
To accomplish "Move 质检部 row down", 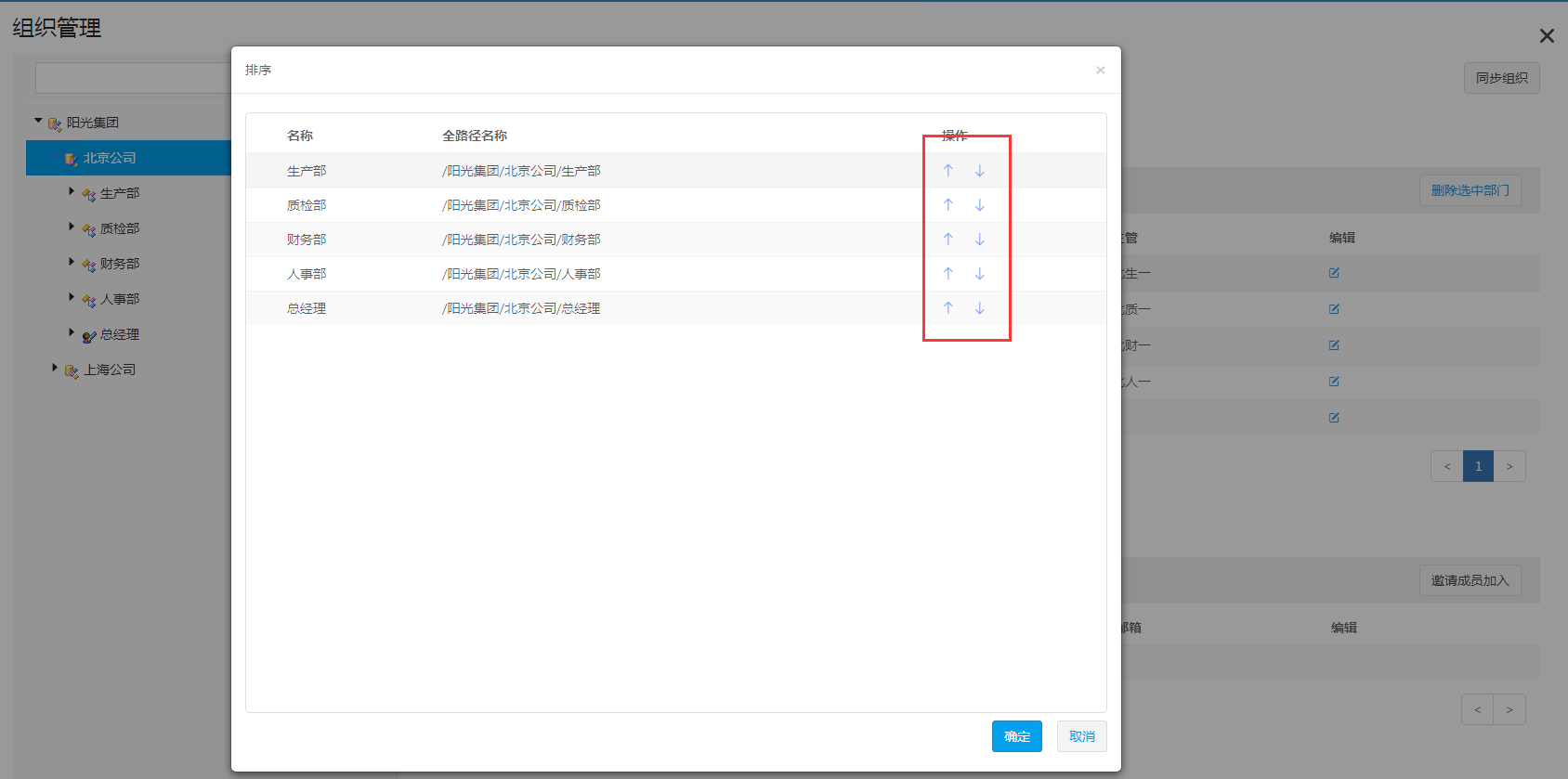I will click(980, 205).
